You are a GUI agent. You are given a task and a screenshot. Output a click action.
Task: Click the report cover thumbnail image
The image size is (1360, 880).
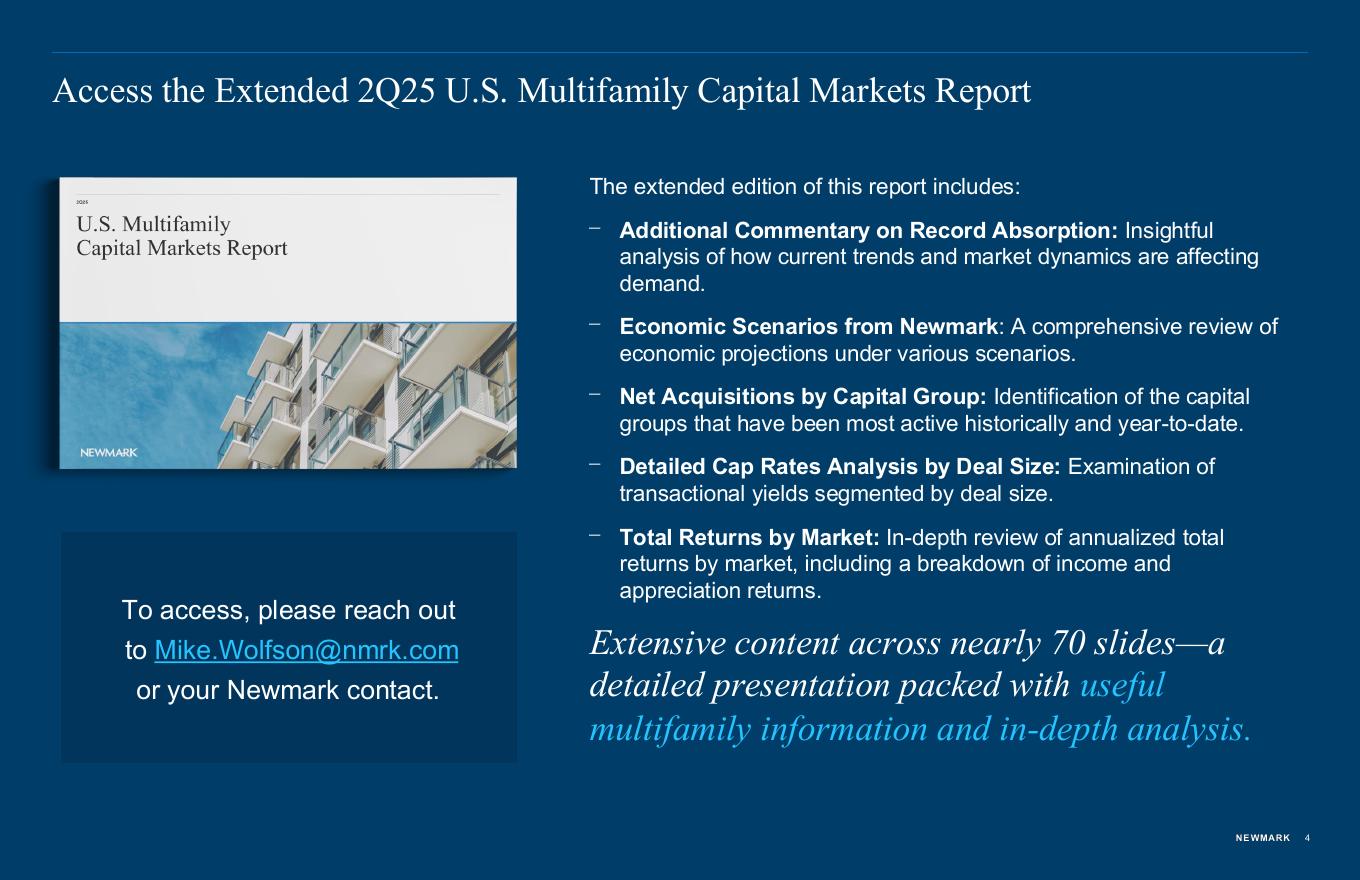(288, 323)
